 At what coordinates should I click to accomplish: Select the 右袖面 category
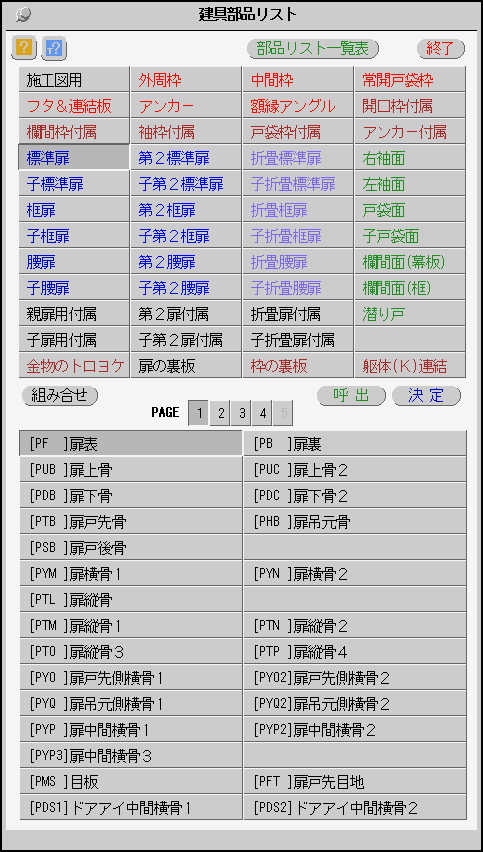click(409, 159)
